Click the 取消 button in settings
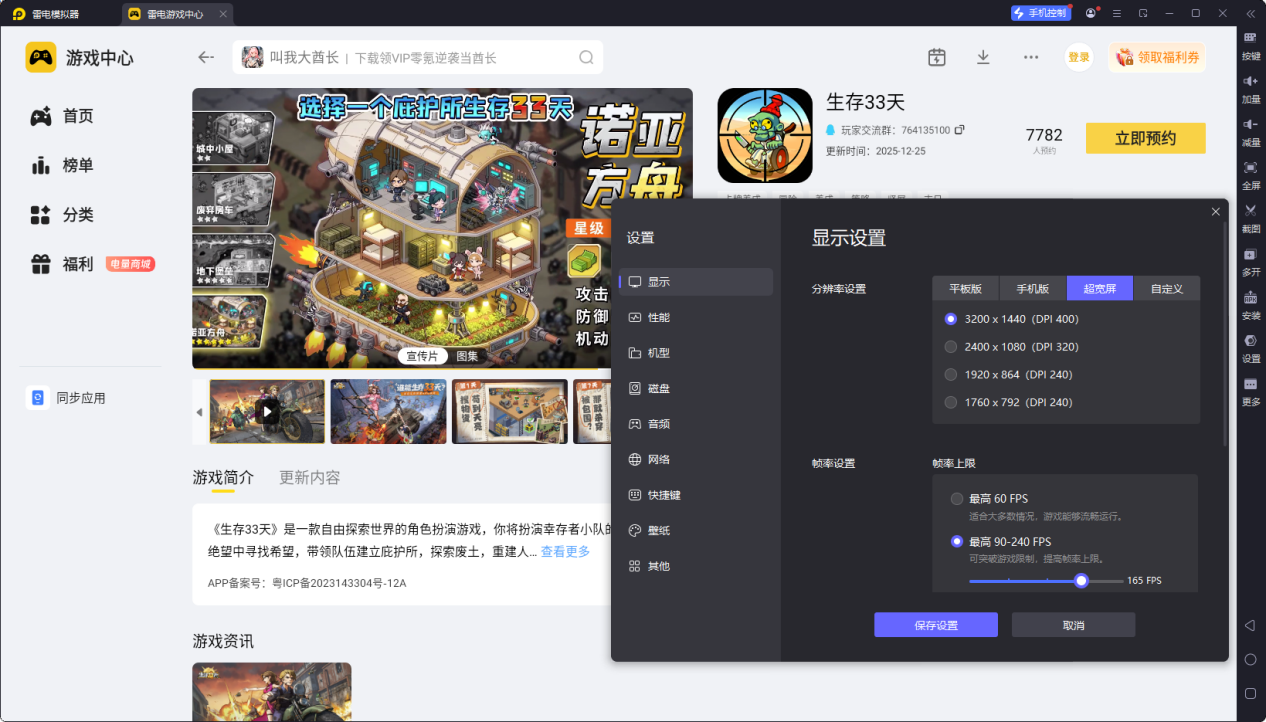Image resolution: width=1266 pixels, height=722 pixels. tap(1073, 625)
